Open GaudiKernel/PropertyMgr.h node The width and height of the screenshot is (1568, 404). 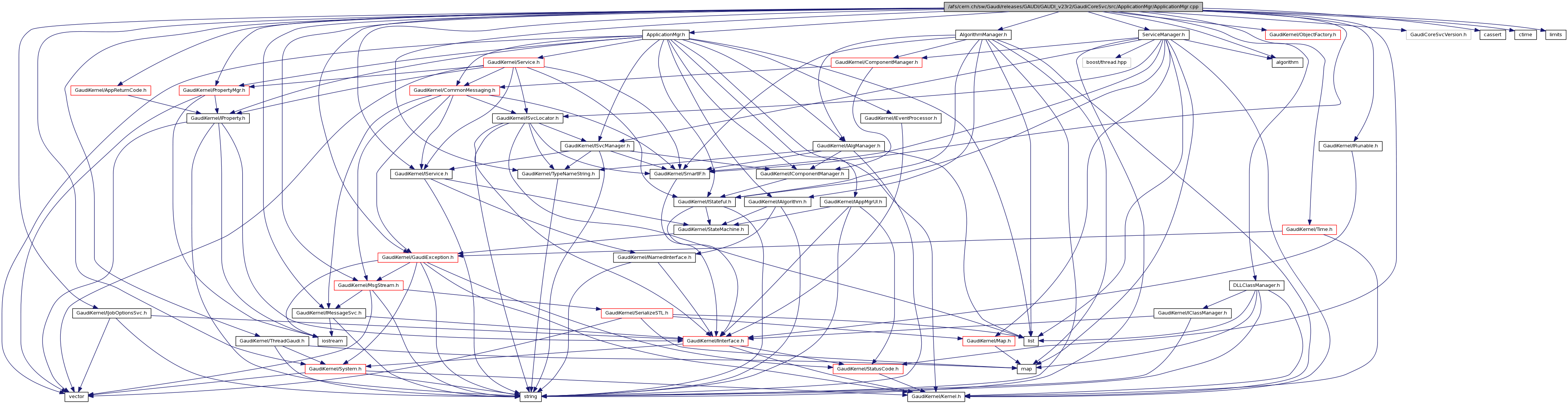click(x=214, y=90)
